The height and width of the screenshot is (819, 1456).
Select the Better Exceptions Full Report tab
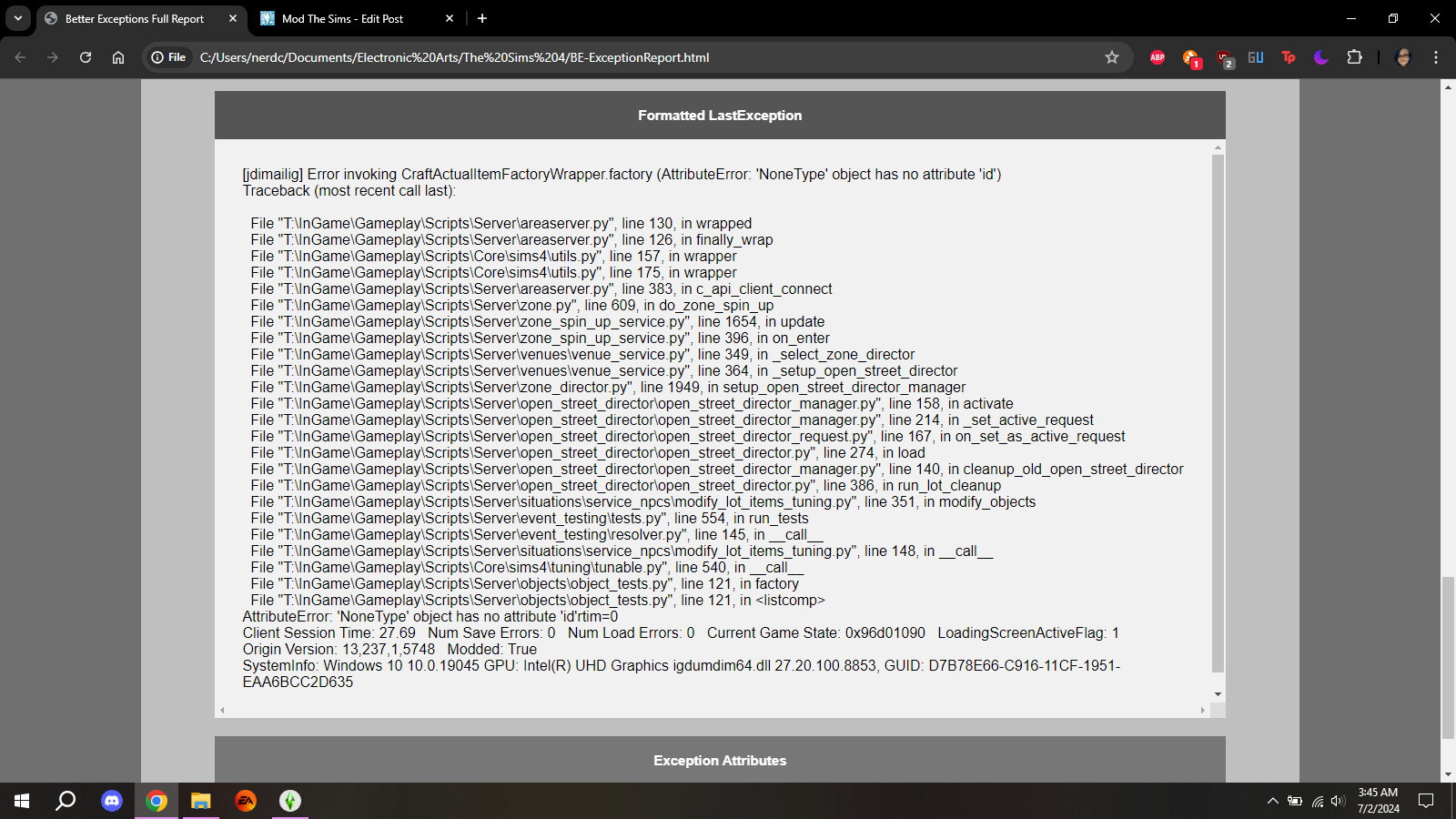tap(135, 18)
